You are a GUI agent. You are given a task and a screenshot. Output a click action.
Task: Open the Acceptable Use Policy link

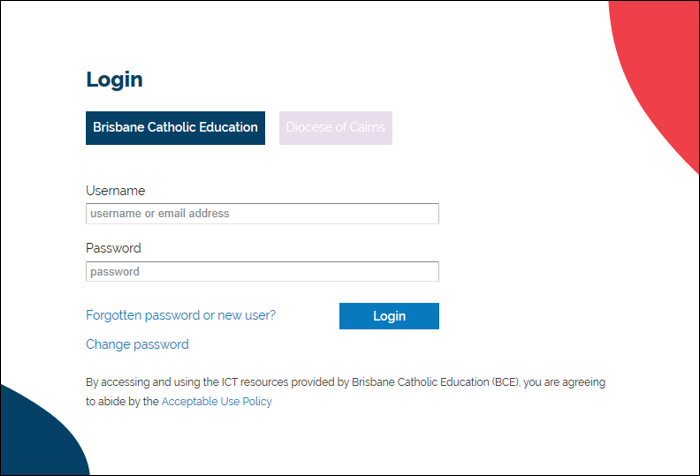point(216,402)
